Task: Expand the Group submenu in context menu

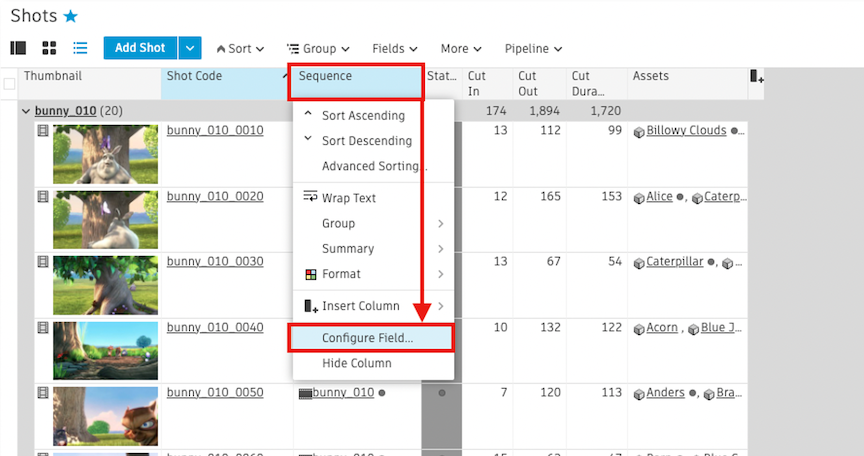Action: pos(374,224)
